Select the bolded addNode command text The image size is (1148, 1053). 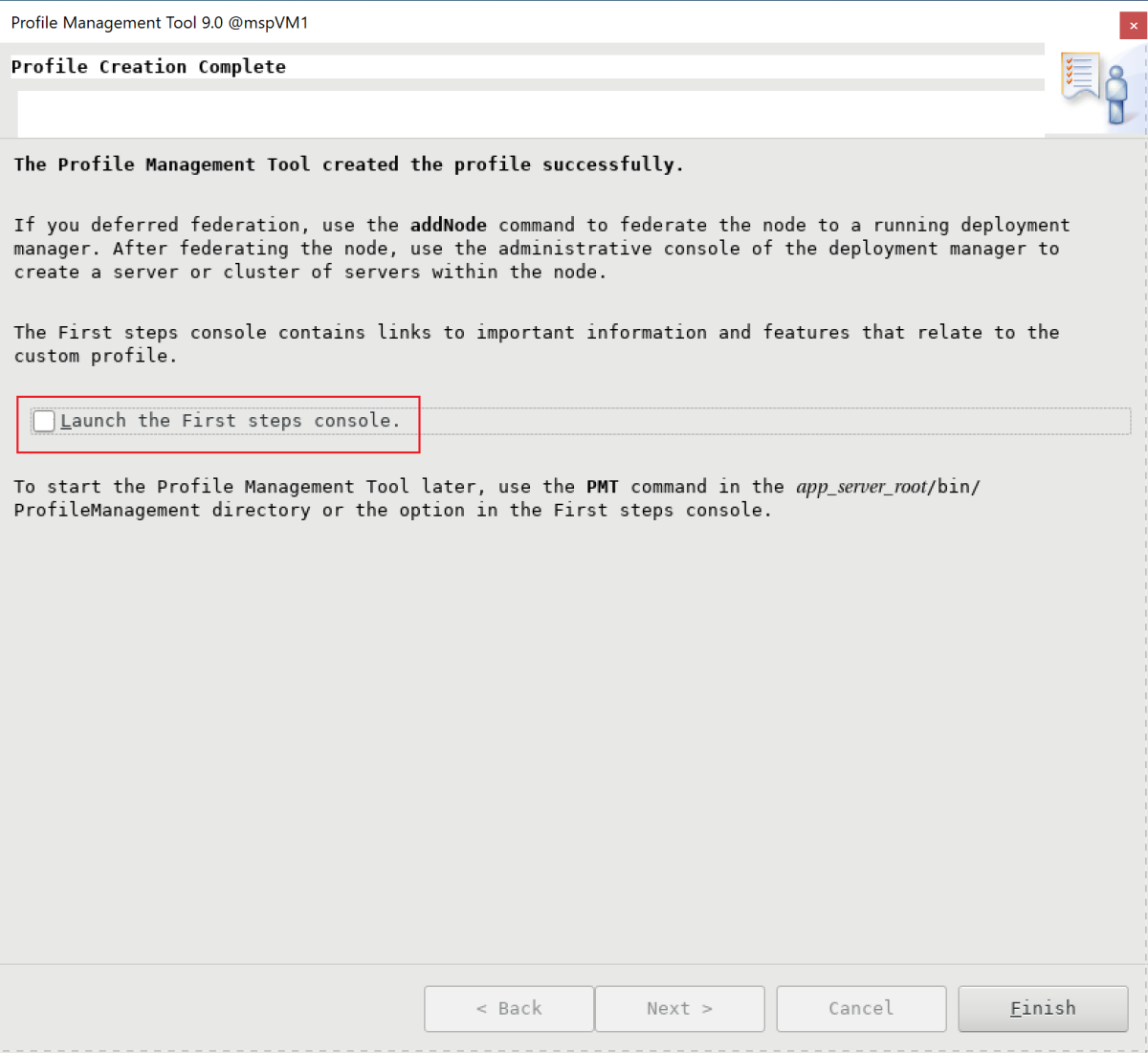coord(448,225)
